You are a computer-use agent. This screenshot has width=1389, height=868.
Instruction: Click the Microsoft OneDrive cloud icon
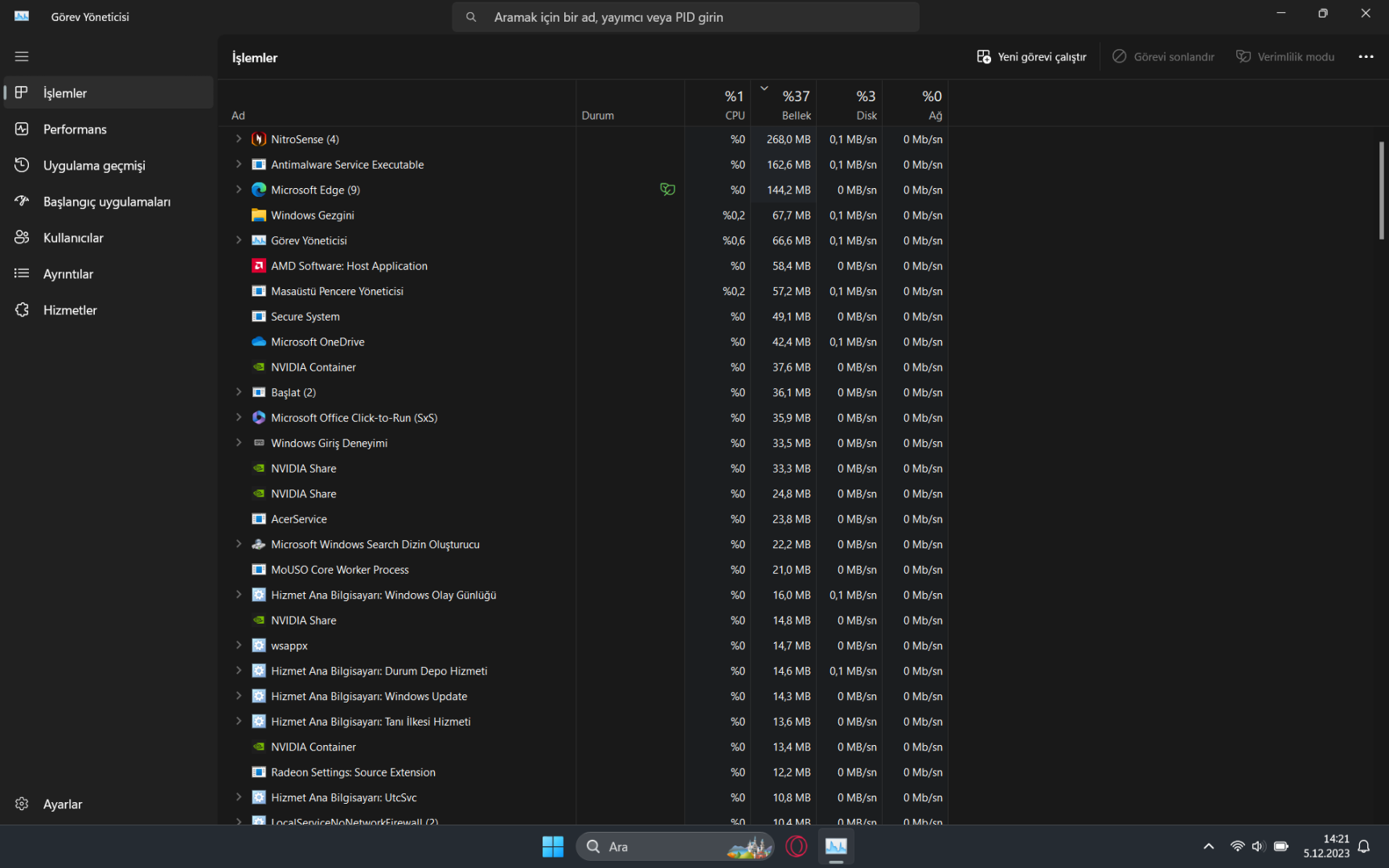tap(259, 342)
